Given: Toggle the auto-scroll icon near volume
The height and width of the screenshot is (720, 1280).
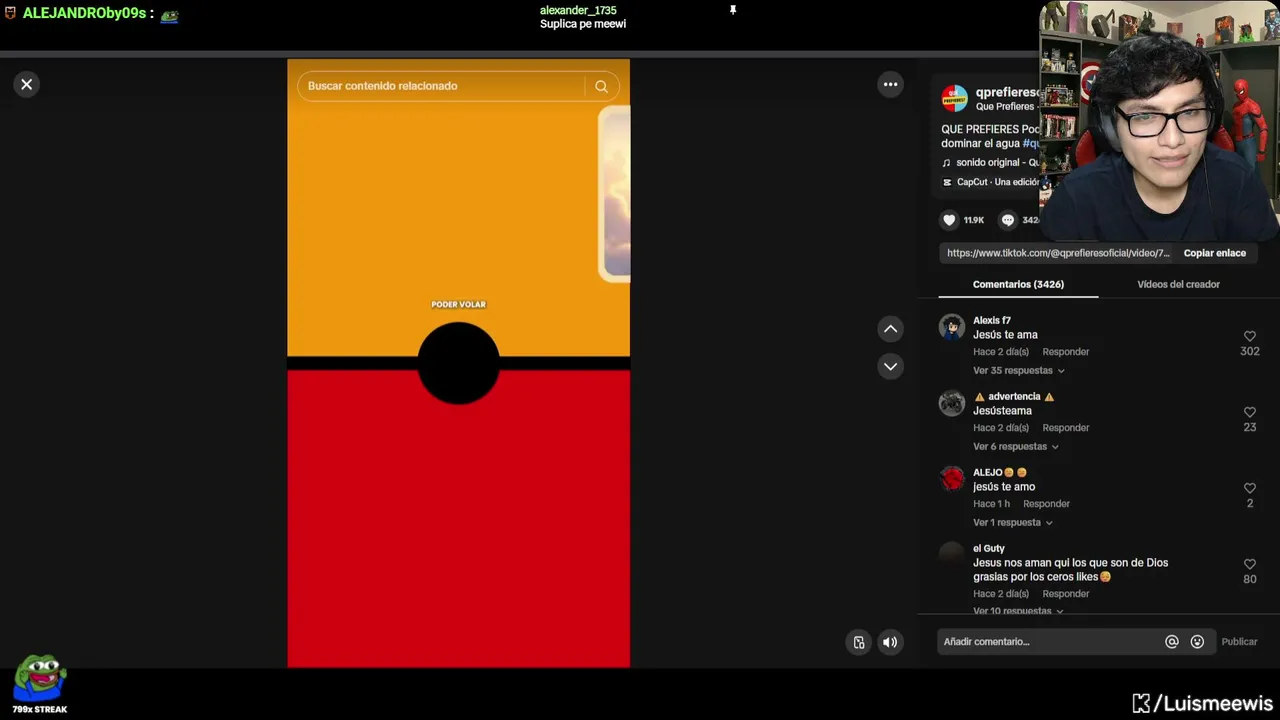Looking at the screenshot, I should click(858, 642).
